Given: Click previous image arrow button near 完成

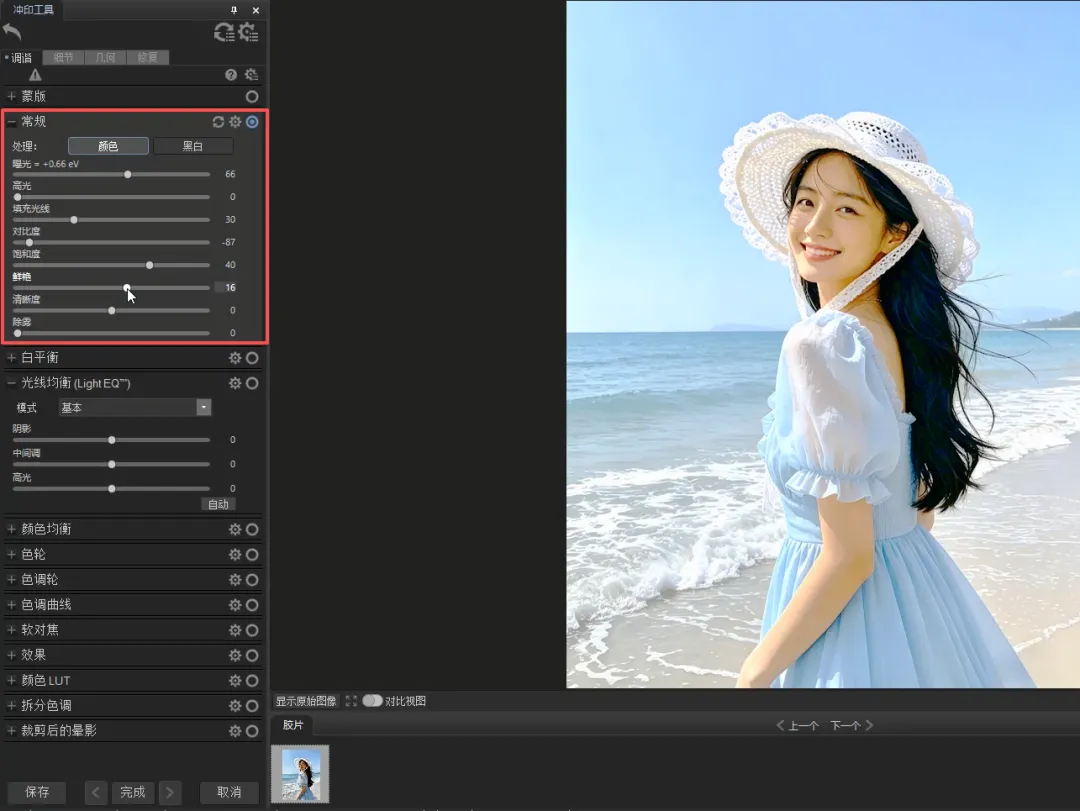Looking at the screenshot, I should coord(96,792).
